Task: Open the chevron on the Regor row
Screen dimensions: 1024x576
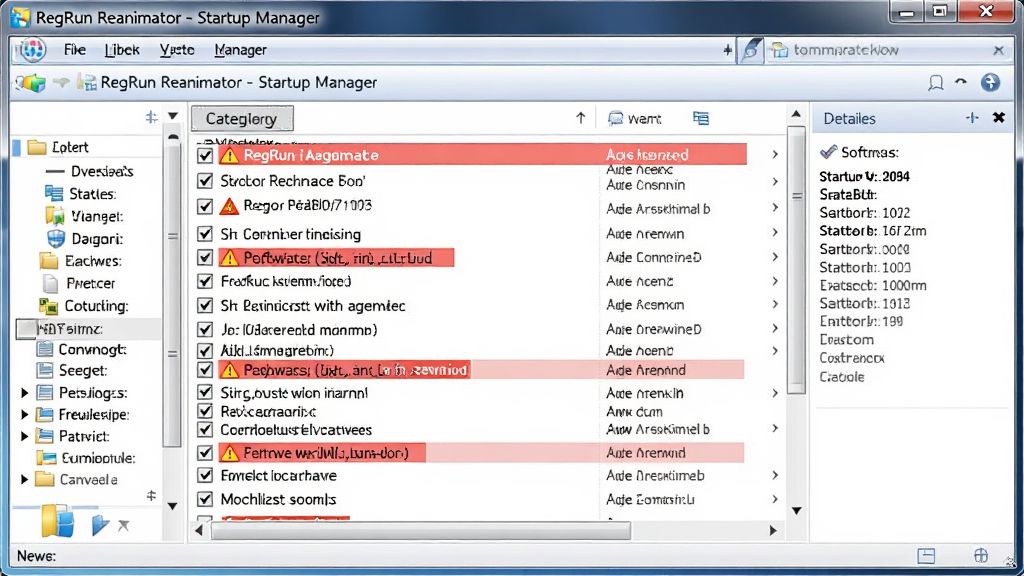Action: pos(775,208)
